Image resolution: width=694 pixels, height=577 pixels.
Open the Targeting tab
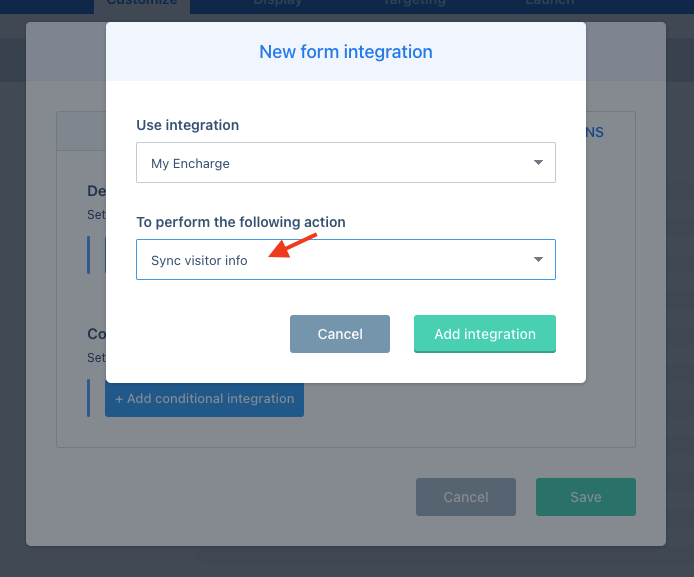(x=414, y=4)
